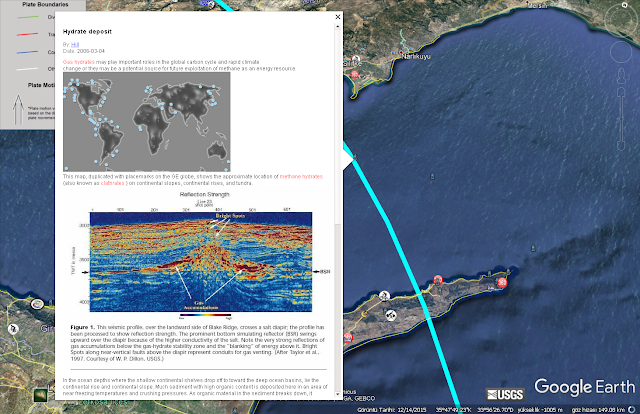Click the look-around navigation compass ring
Viewport: 640px width, 414px height.
click(620, 18)
